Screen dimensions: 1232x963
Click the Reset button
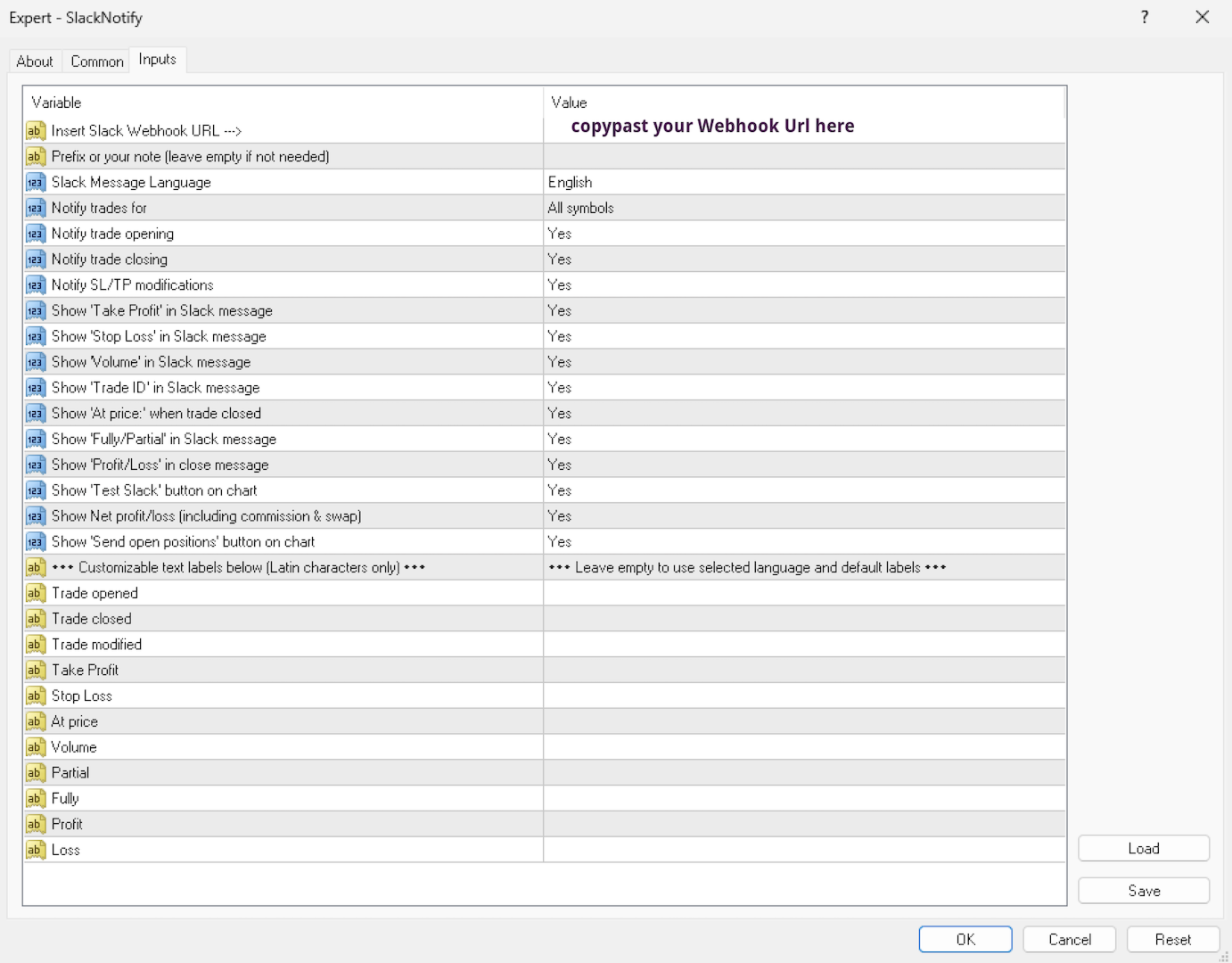pos(1172,940)
